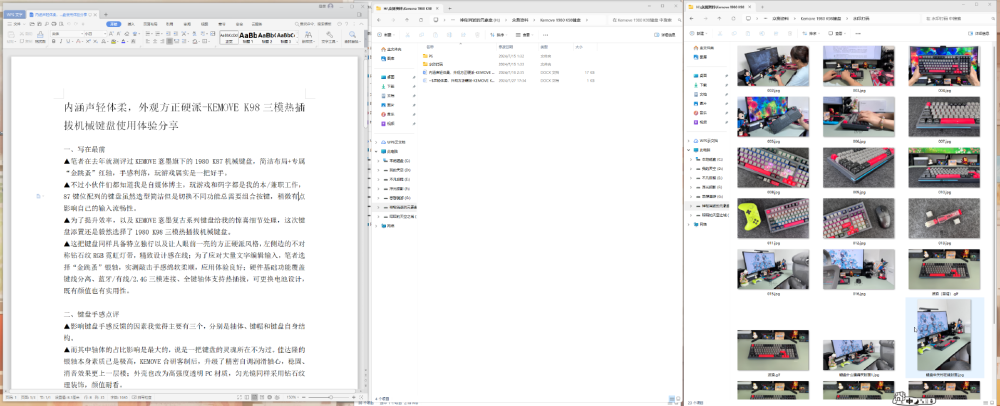Expand the WPS styles gallery
The height and width of the screenshot is (406, 1000).
pyautogui.click(x=297, y=42)
